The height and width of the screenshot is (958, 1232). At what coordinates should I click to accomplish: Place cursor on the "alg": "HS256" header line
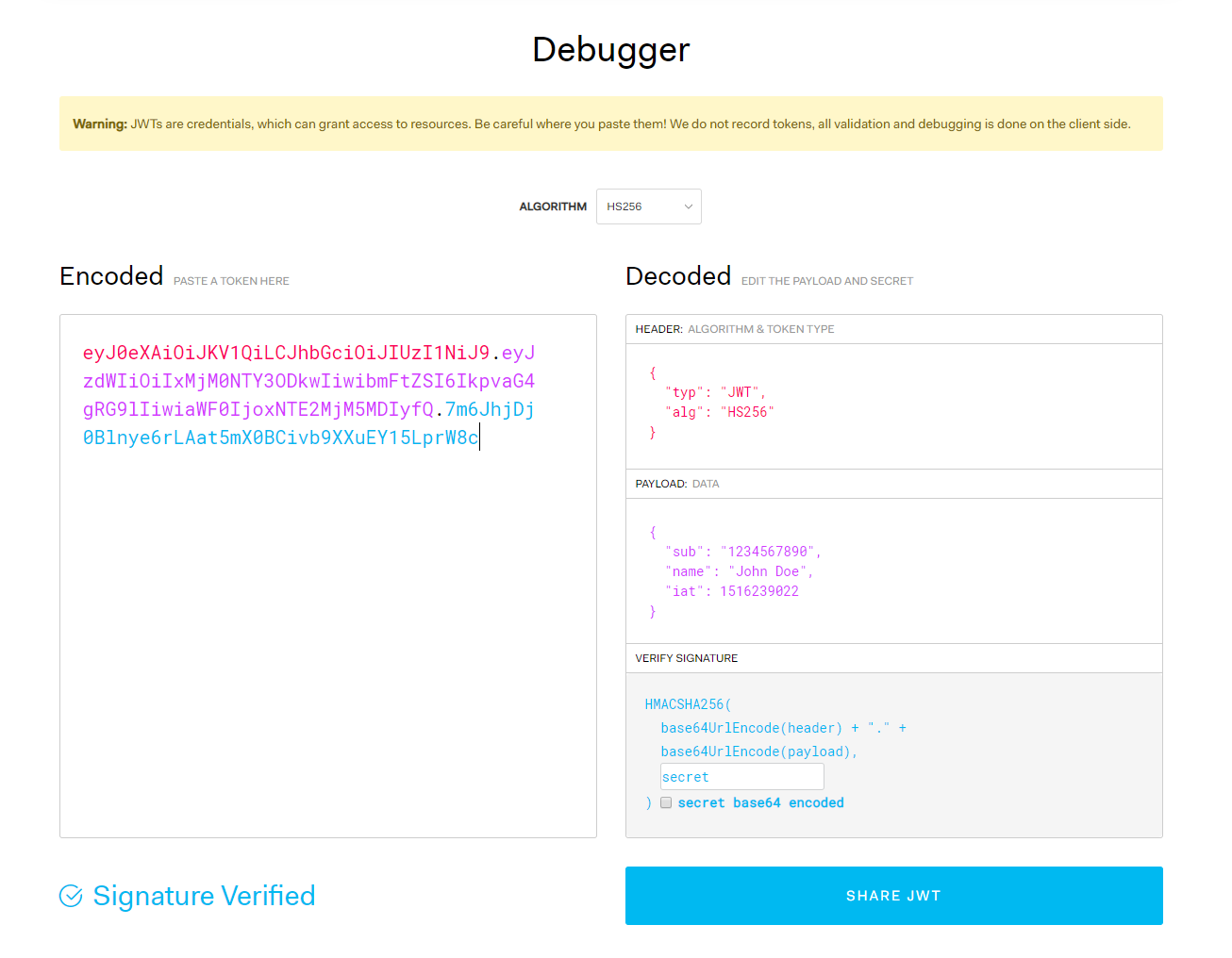[x=719, y=412]
